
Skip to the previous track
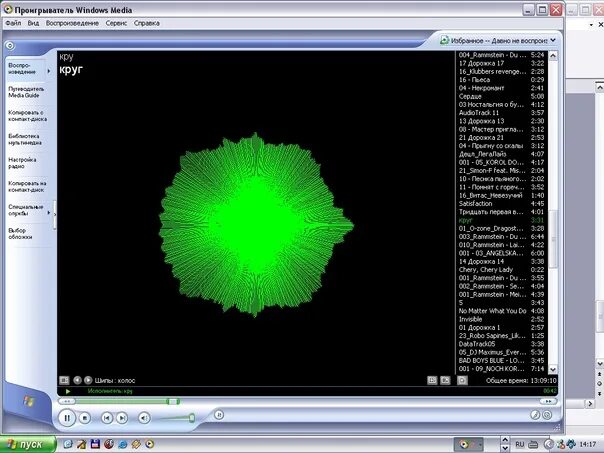[107, 418]
